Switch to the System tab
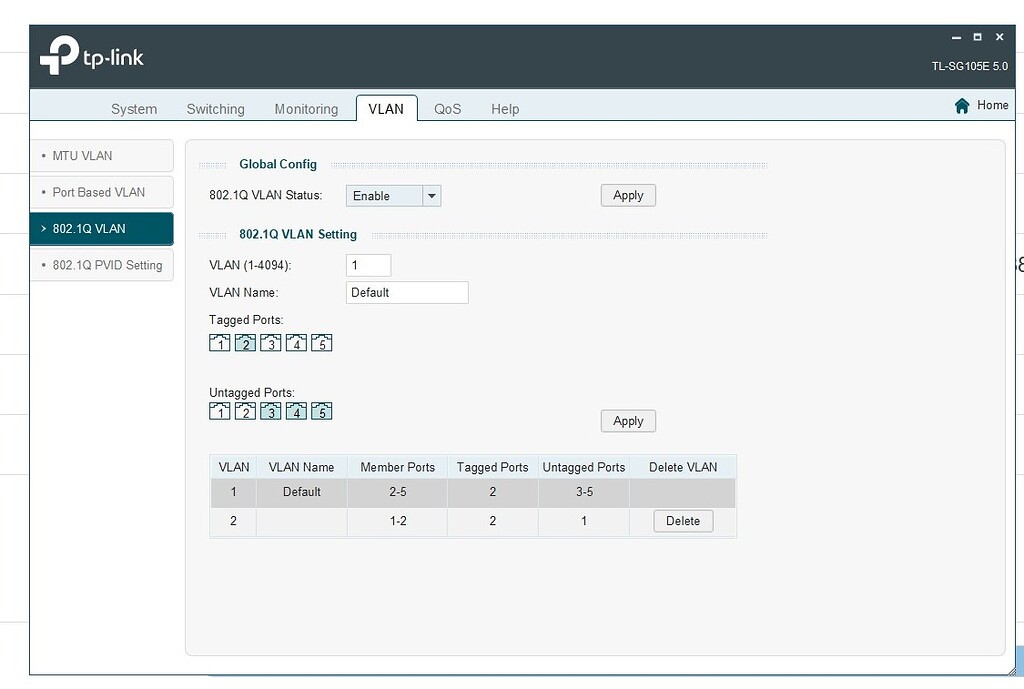 tap(134, 108)
